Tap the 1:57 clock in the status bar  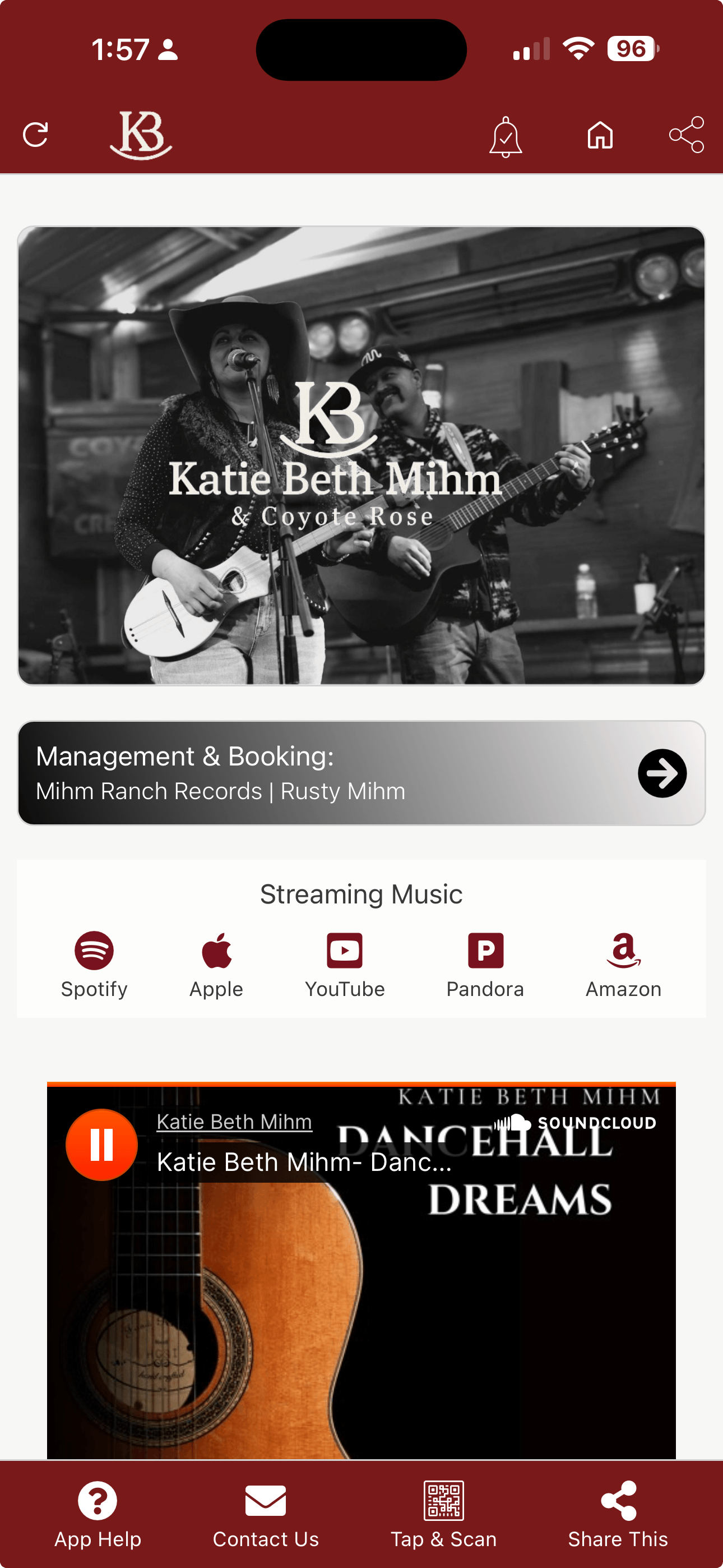coord(121,49)
